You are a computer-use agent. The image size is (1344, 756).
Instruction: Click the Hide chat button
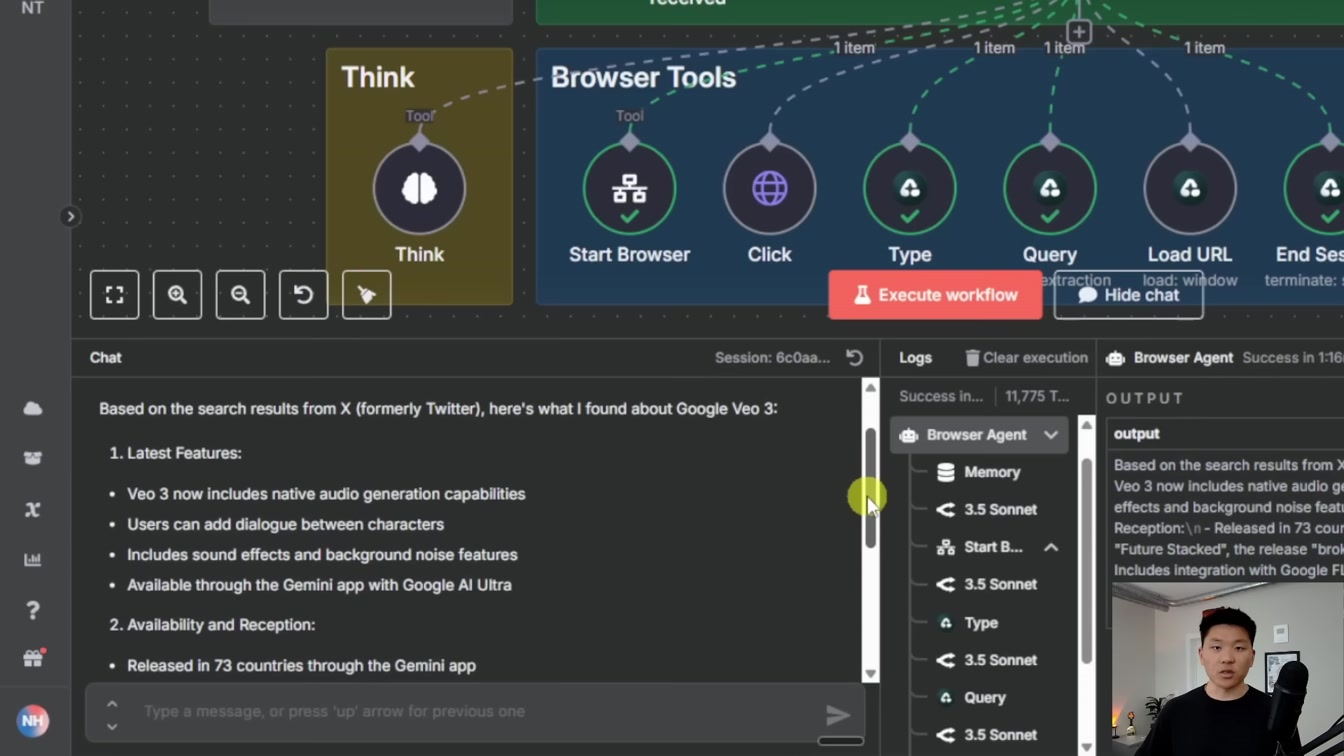[1128, 295]
